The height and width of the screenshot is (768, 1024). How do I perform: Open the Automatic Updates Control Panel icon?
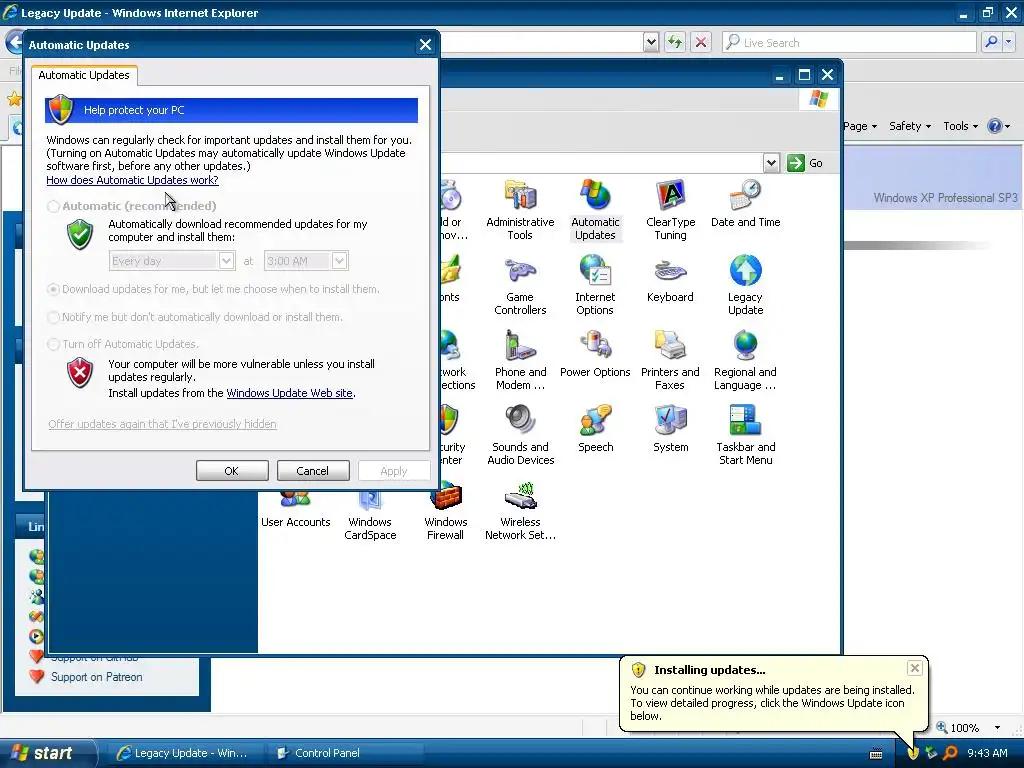coord(595,210)
